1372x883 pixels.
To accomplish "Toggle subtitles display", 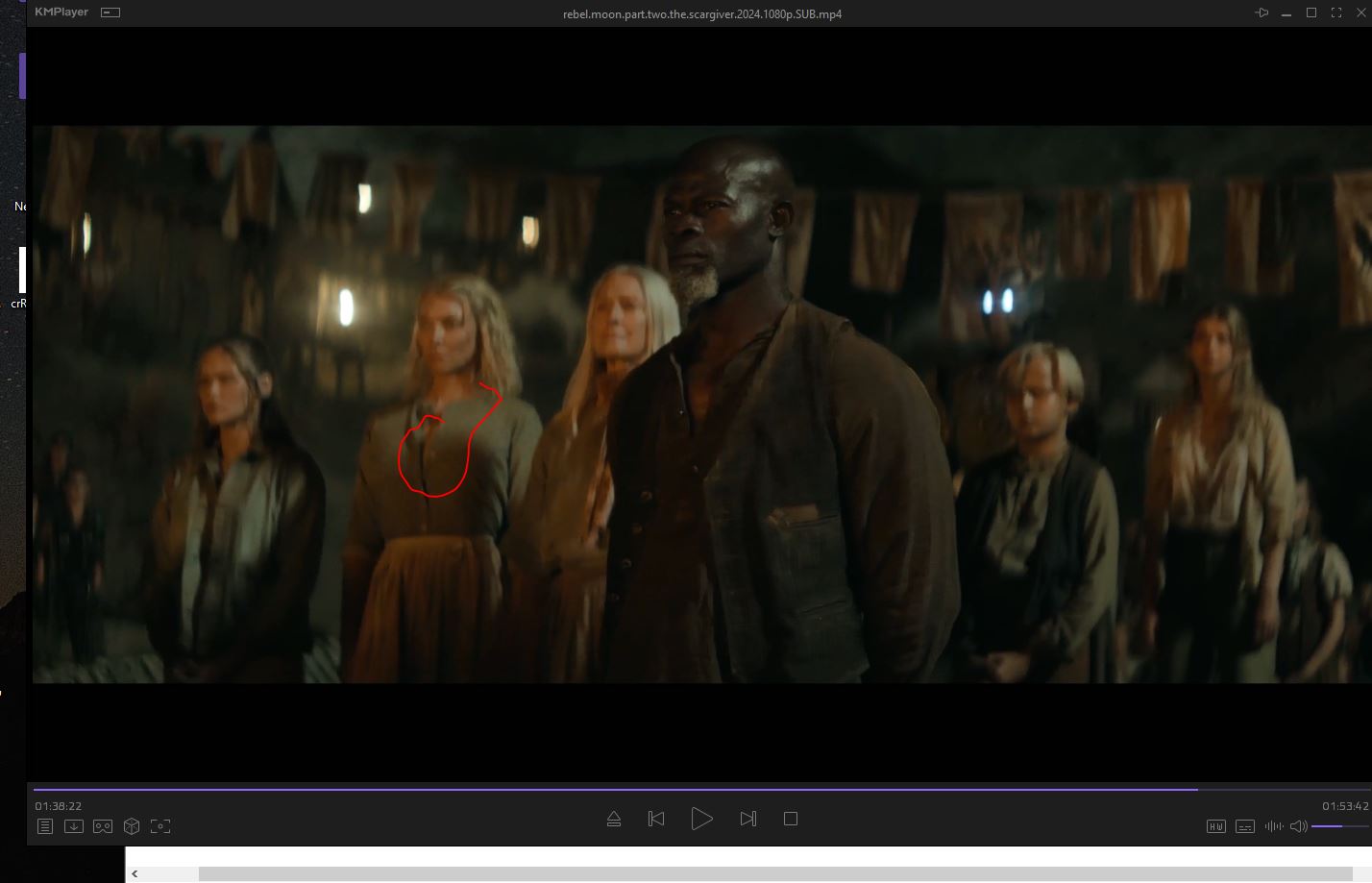I will pos(1245,826).
